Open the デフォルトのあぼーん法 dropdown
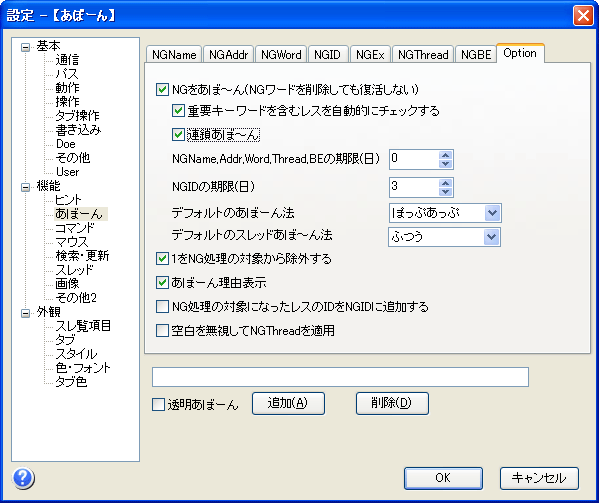599x503 pixels. pos(492,213)
